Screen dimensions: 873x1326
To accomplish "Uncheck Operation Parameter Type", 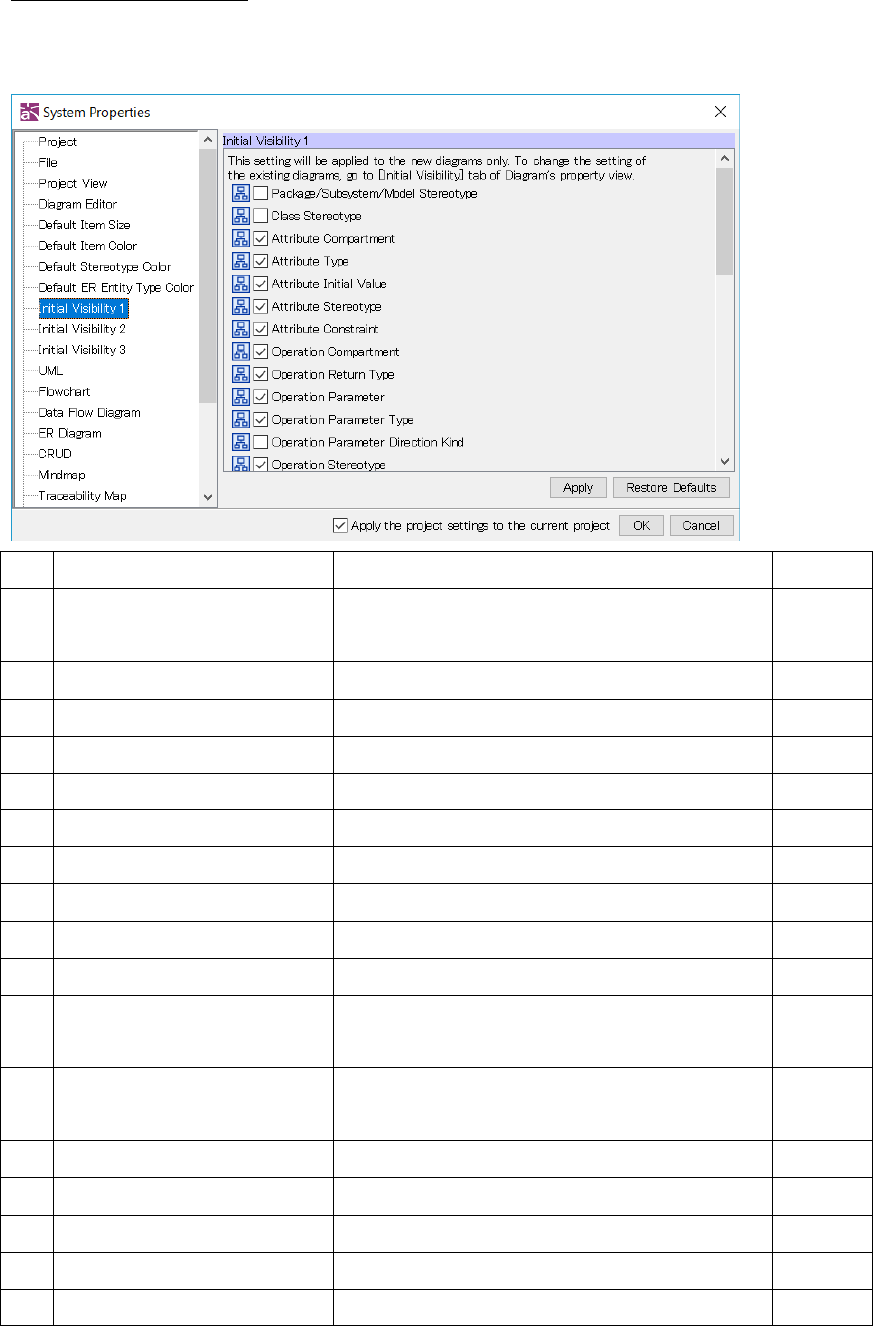I will pos(260,420).
